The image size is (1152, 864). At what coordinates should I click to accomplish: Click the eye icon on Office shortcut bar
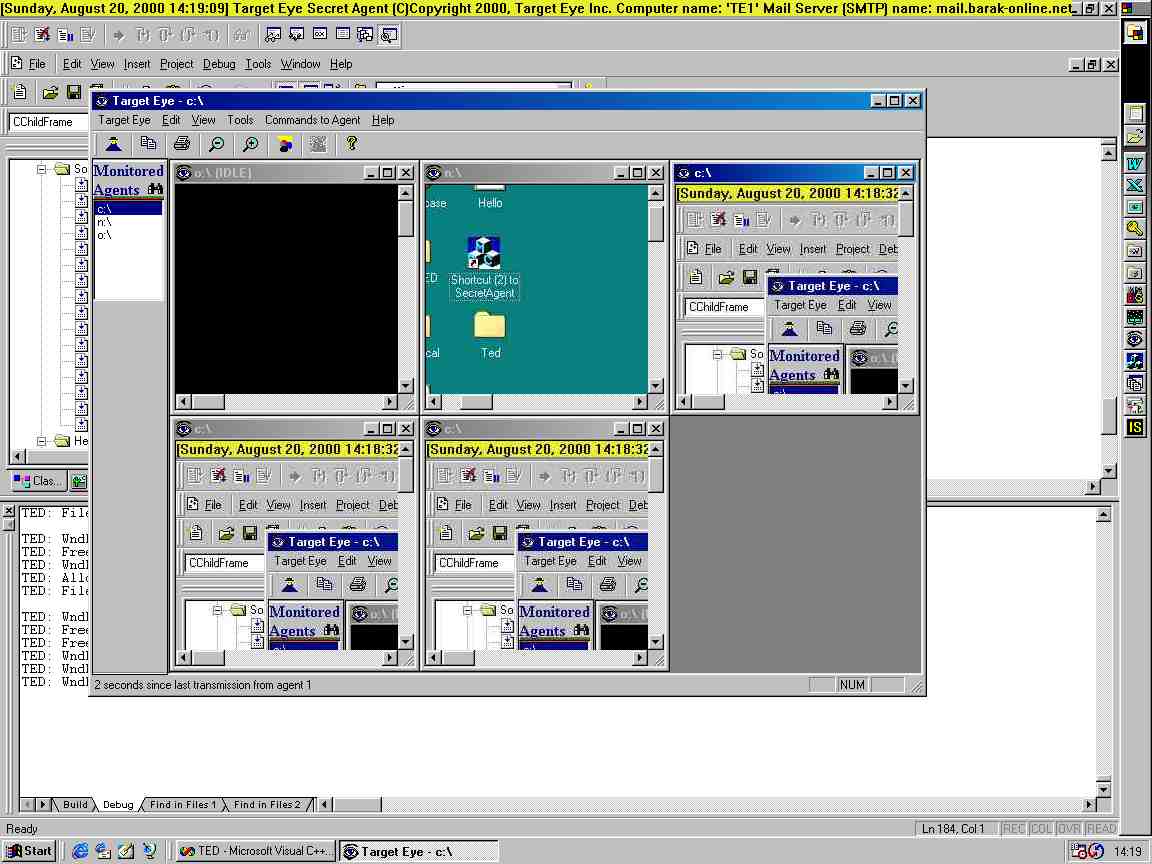click(1135, 339)
